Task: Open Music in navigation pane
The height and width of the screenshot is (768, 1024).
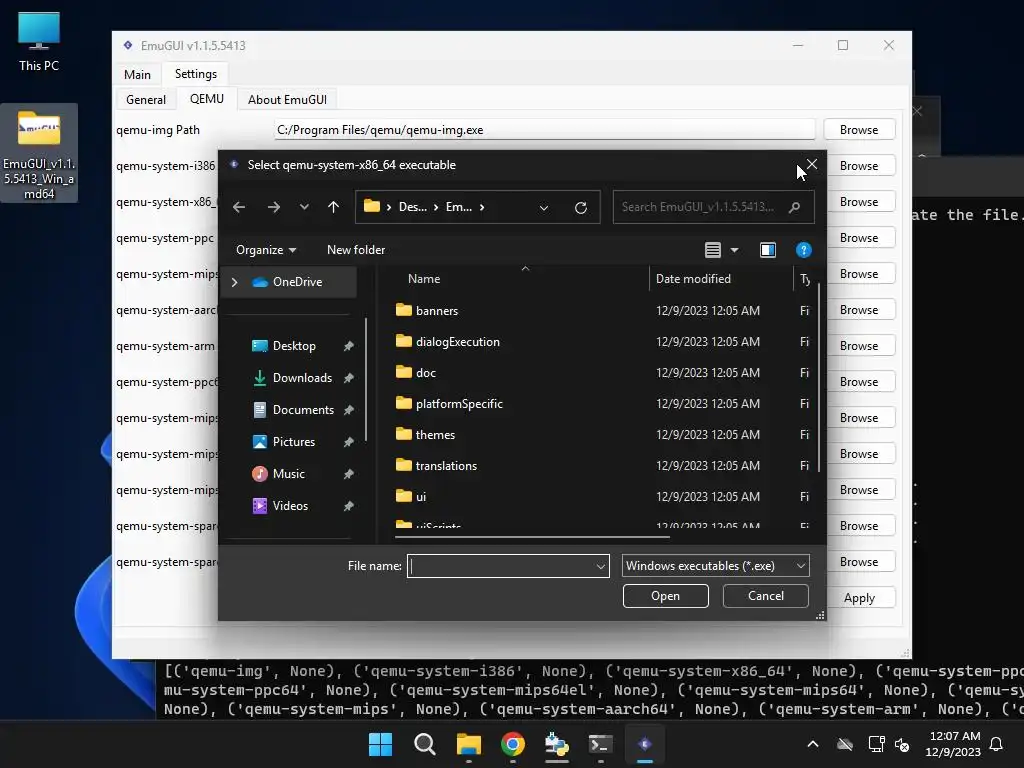Action: (288, 474)
